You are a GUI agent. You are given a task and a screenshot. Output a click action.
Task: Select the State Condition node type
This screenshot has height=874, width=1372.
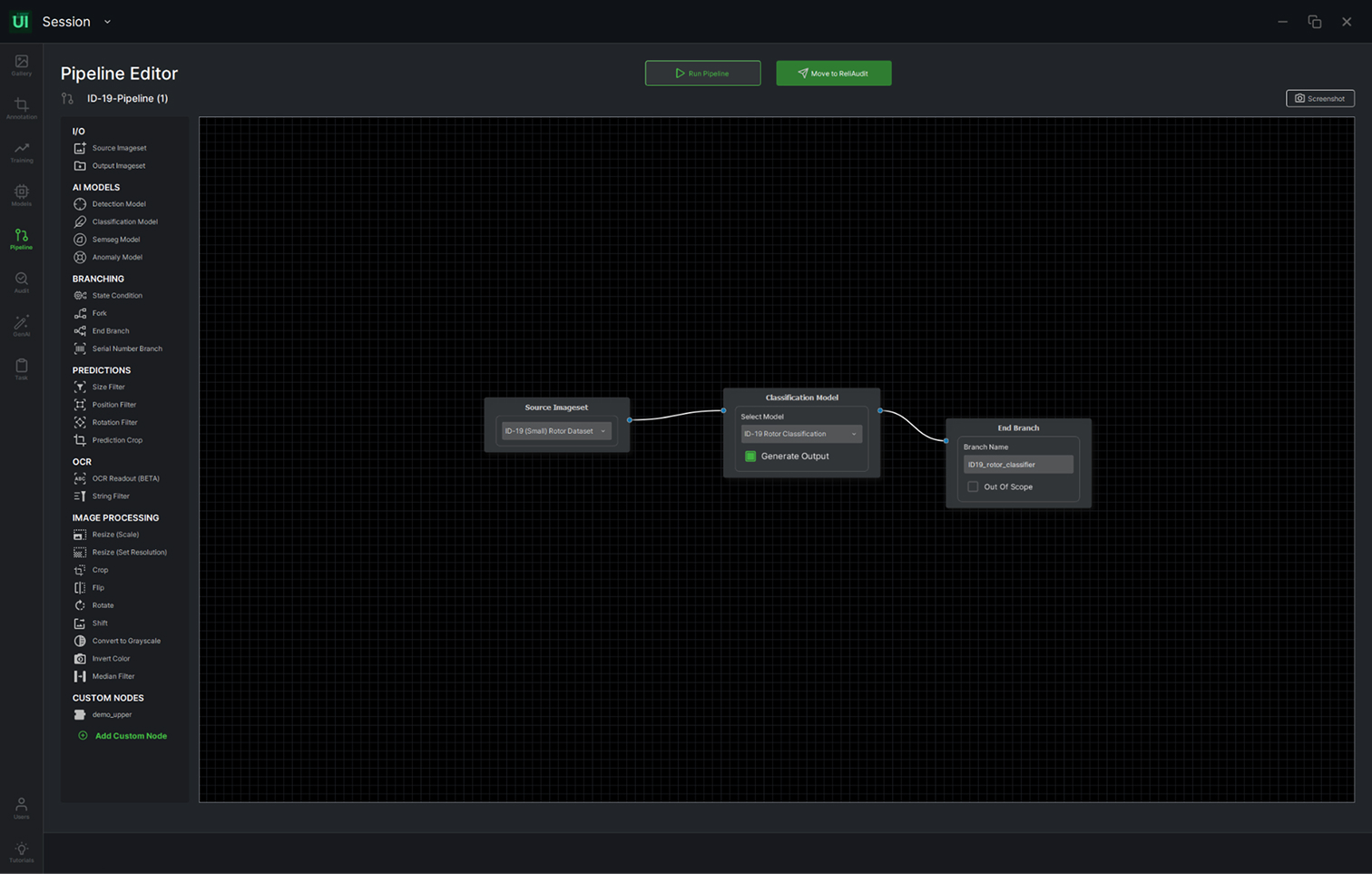pyautogui.click(x=108, y=296)
